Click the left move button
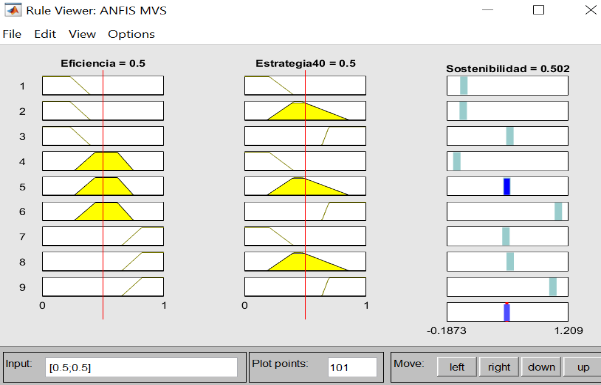The height and width of the screenshot is (385, 601). (x=457, y=367)
